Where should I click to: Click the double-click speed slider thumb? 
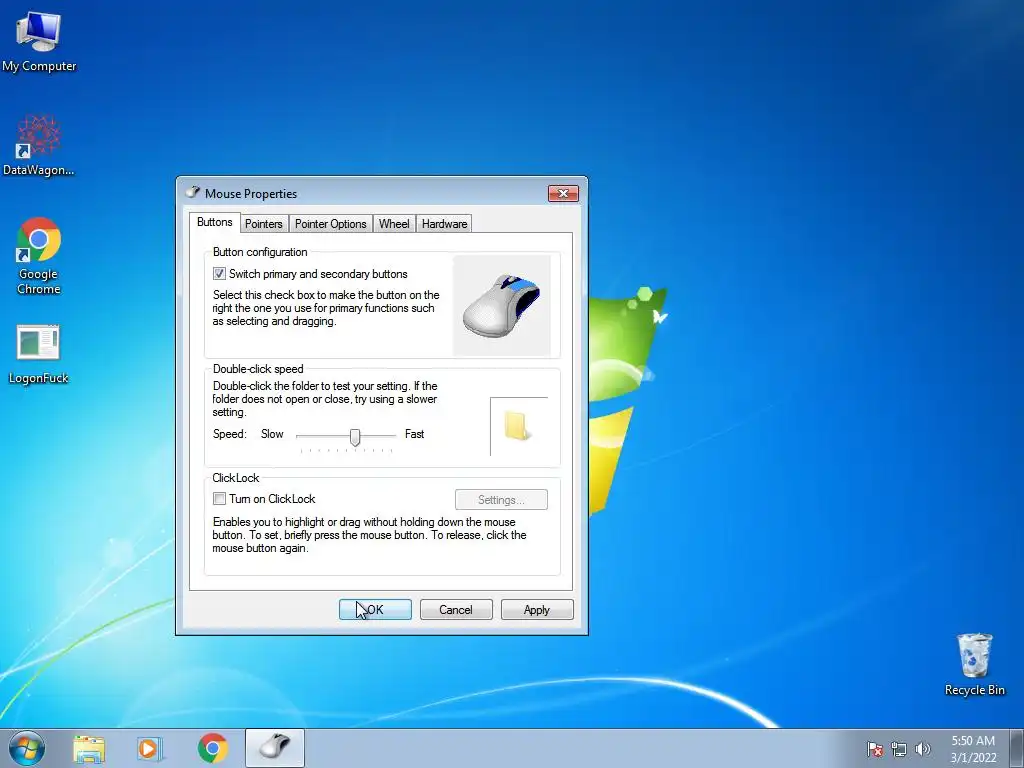[x=355, y=437]
